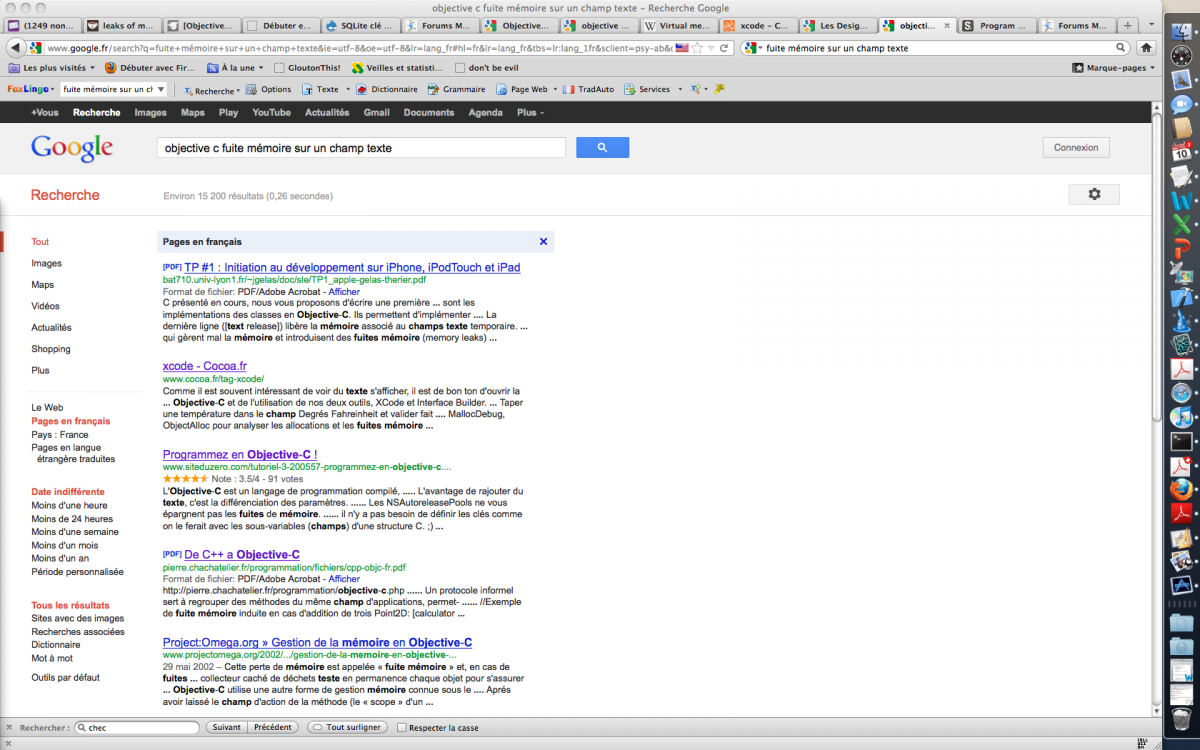Open 'Project:Omega.org » Gestion de la mémoire' result

[x=317, y=642]
